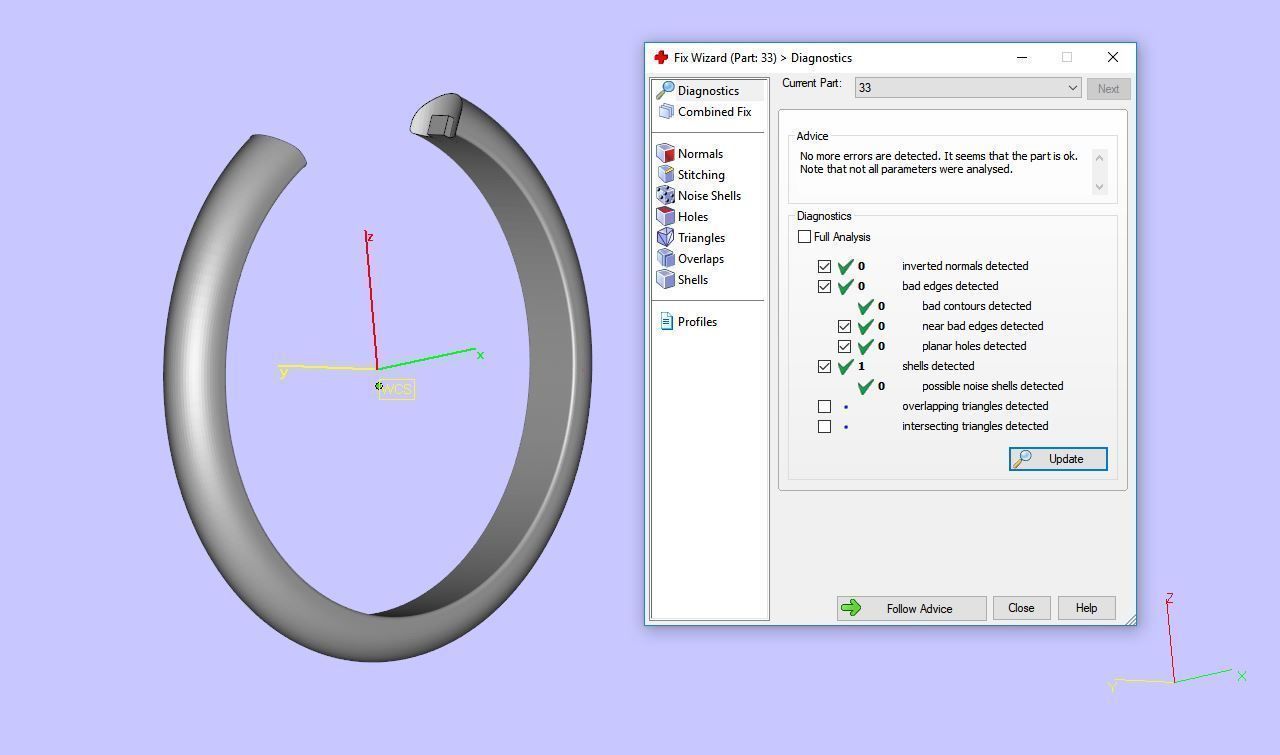Switch to the Stitching page
Viewport: 1280px width, 755px height.
pyautogui.click(x=701, y=175)
